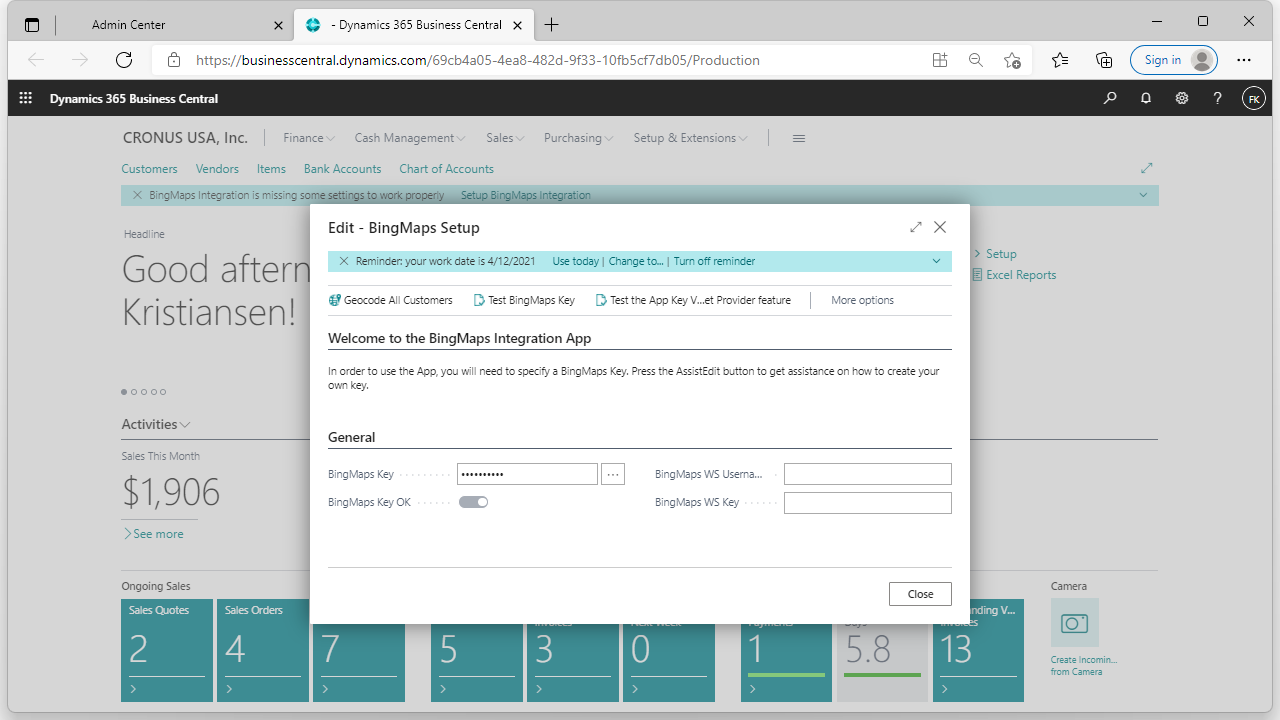Open the Cash Management menu dropdown
Viewport: 1280px width, 720px height.
click(410, 138)
